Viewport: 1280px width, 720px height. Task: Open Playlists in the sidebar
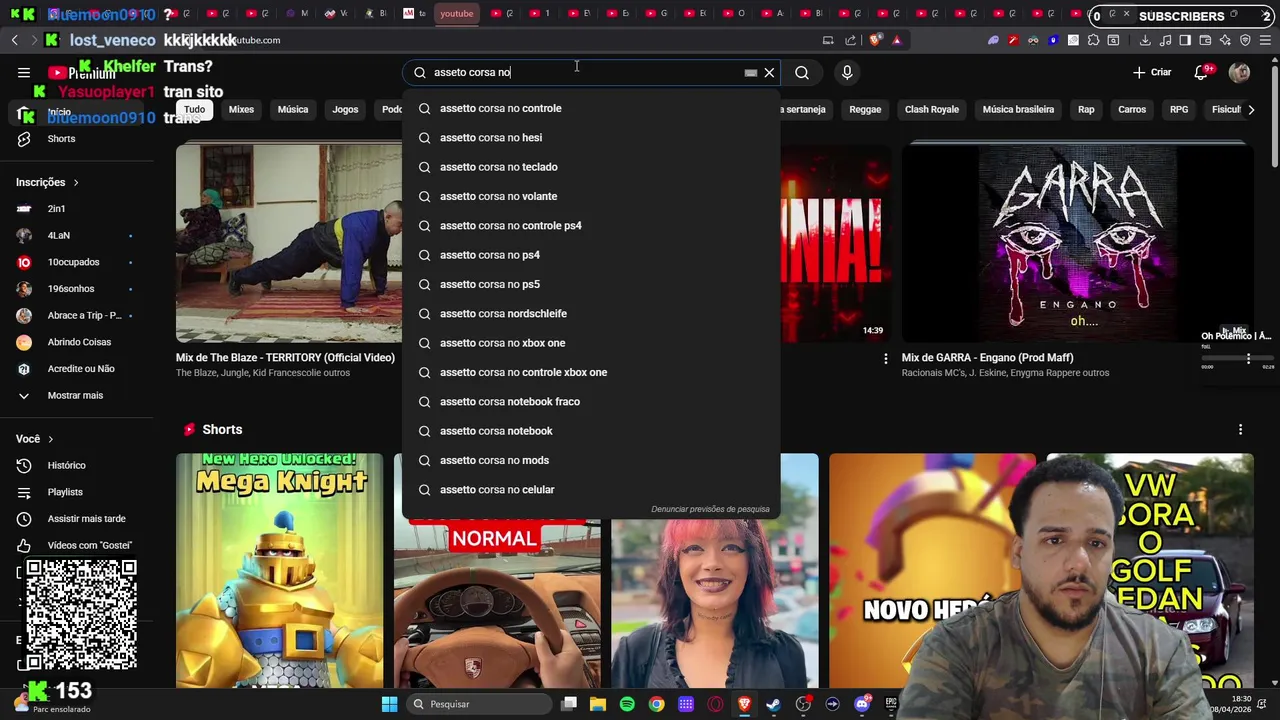pos(78,492)
